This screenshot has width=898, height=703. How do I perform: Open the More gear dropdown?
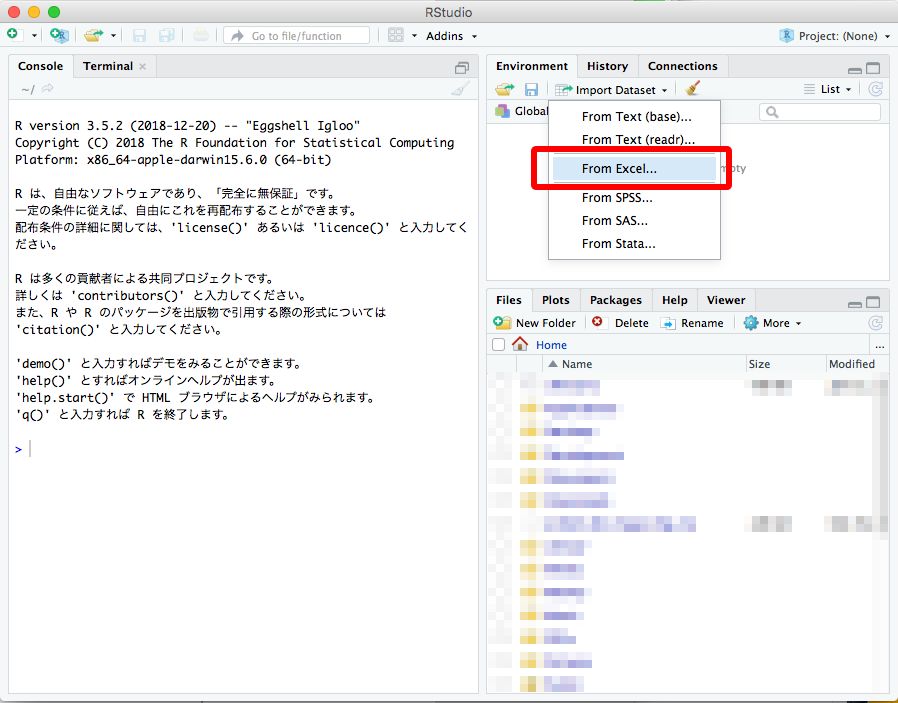point(772,323)
